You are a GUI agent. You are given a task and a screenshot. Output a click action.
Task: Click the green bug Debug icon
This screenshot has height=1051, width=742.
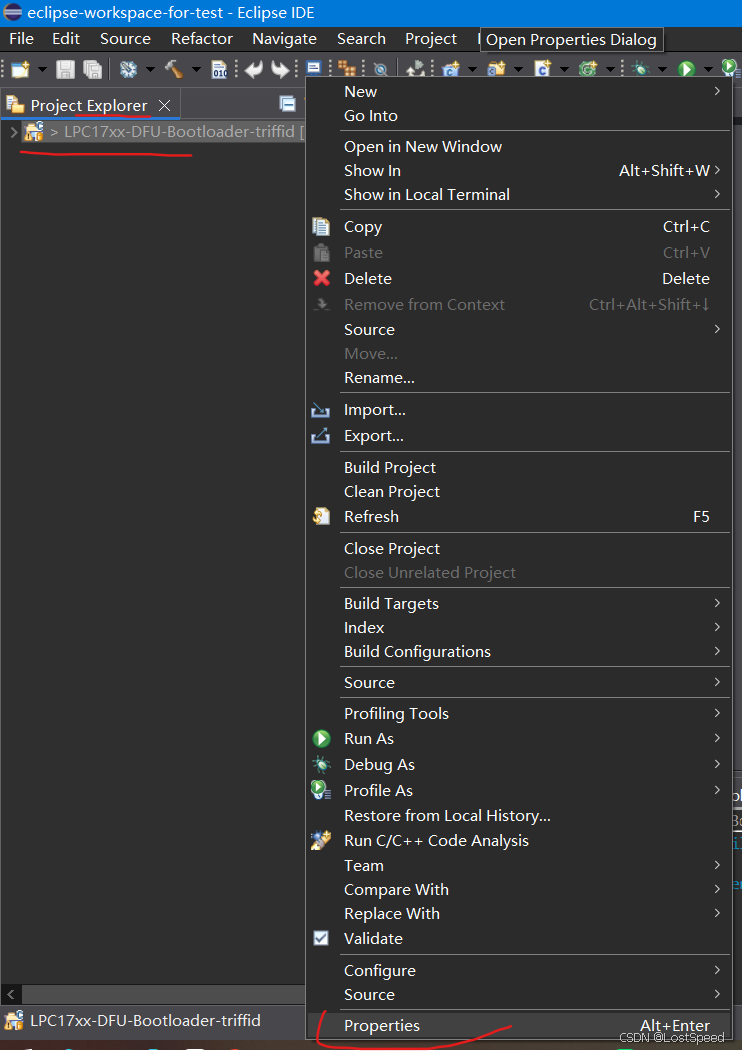[641, 69]
